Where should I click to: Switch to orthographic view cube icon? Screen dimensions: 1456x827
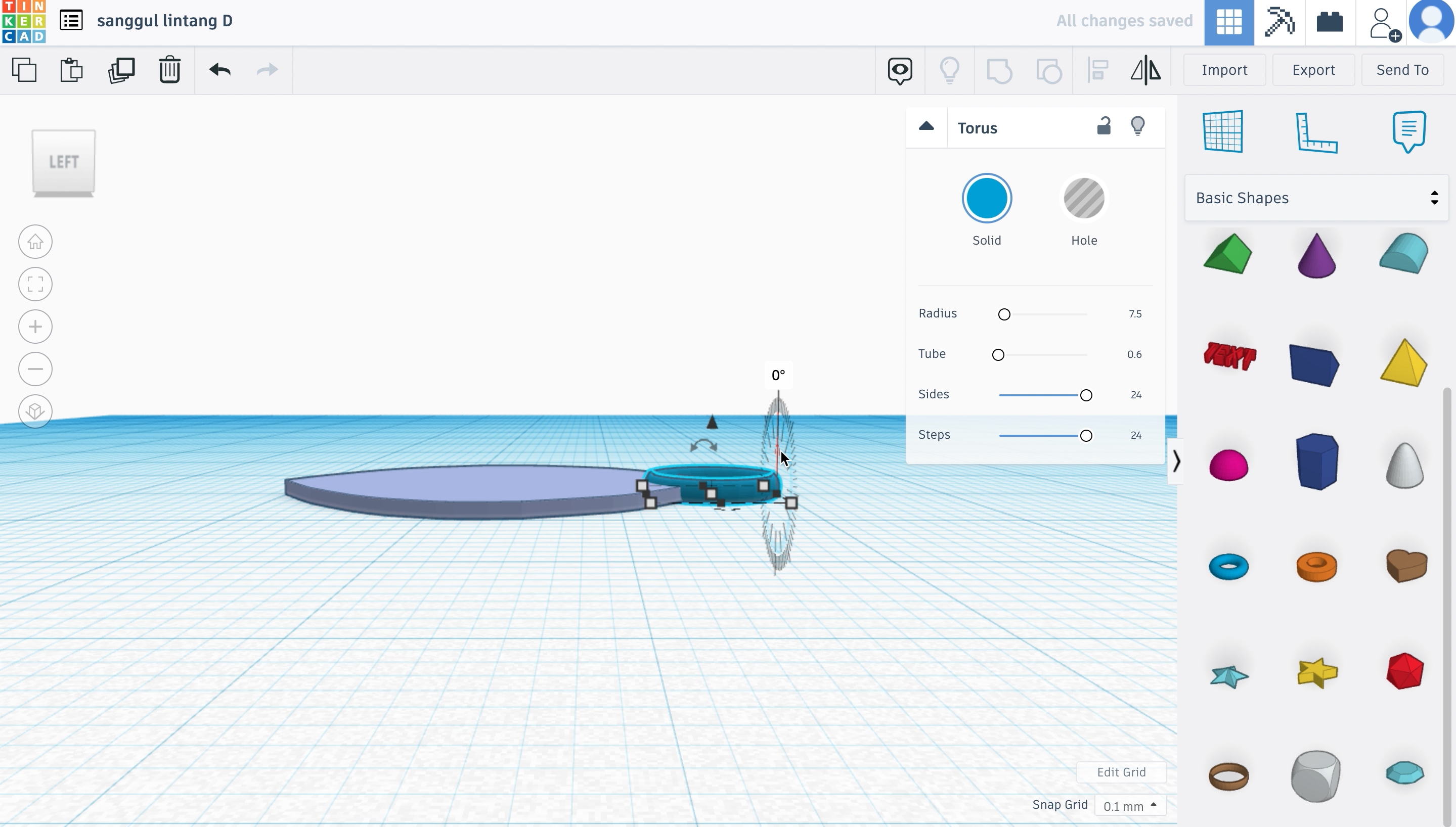coord(35,411)
